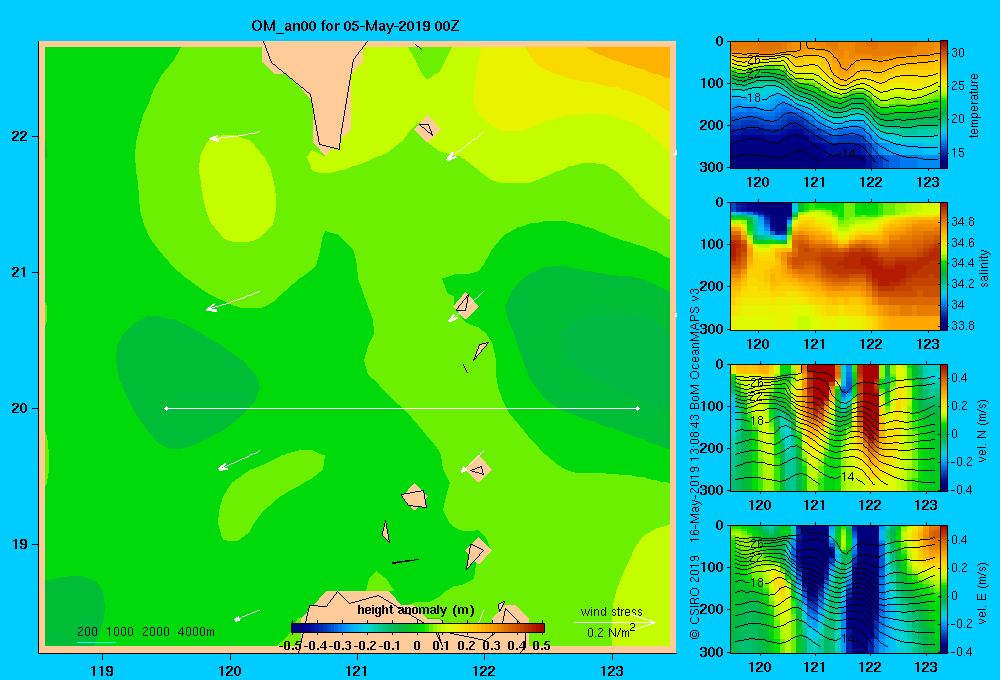Click the '2000' depth contour legend entry
The image size is (1000, 680).
156,632
